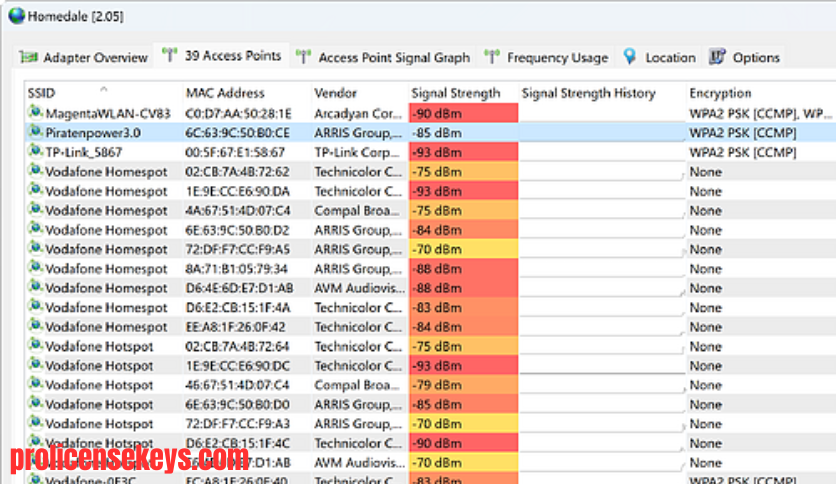
Task: Select icon of Vodafone Hotspot row 6E:63:9C:50:B0:D0
Action: (35, 404)
